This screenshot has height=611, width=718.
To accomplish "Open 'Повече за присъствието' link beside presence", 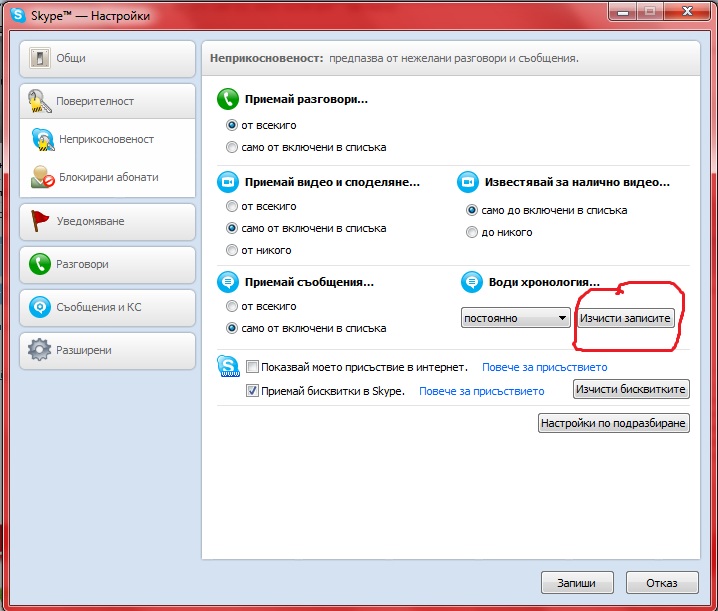I will click(x=544, y=367).
